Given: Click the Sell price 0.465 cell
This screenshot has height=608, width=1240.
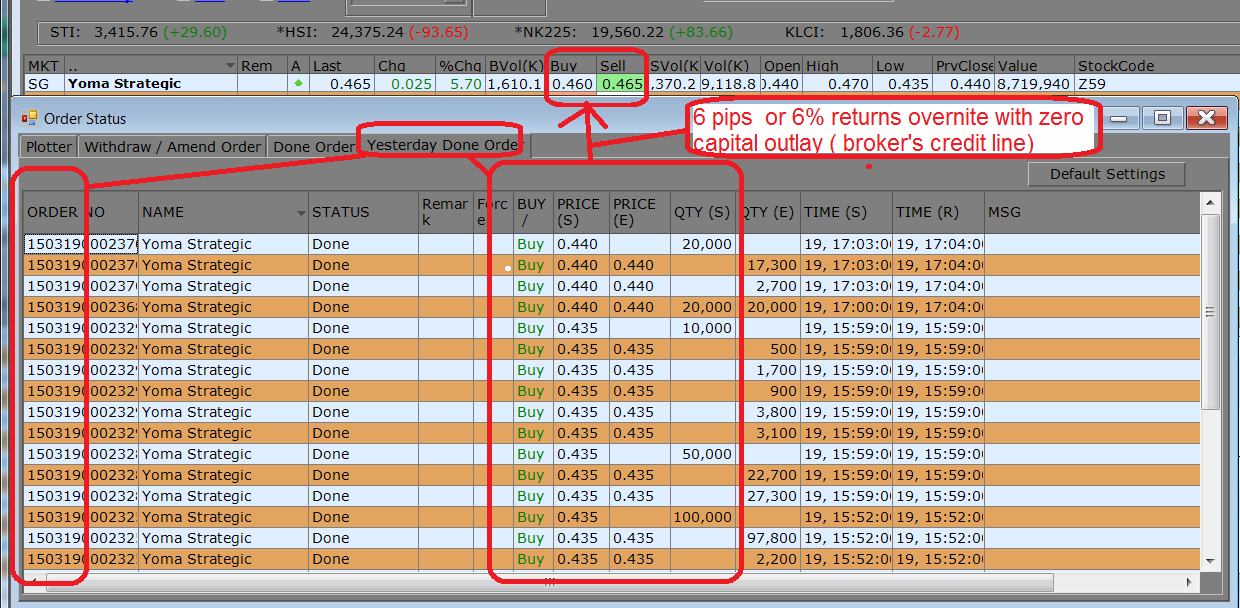Looking at the screenshot, I should coord(621,84).
